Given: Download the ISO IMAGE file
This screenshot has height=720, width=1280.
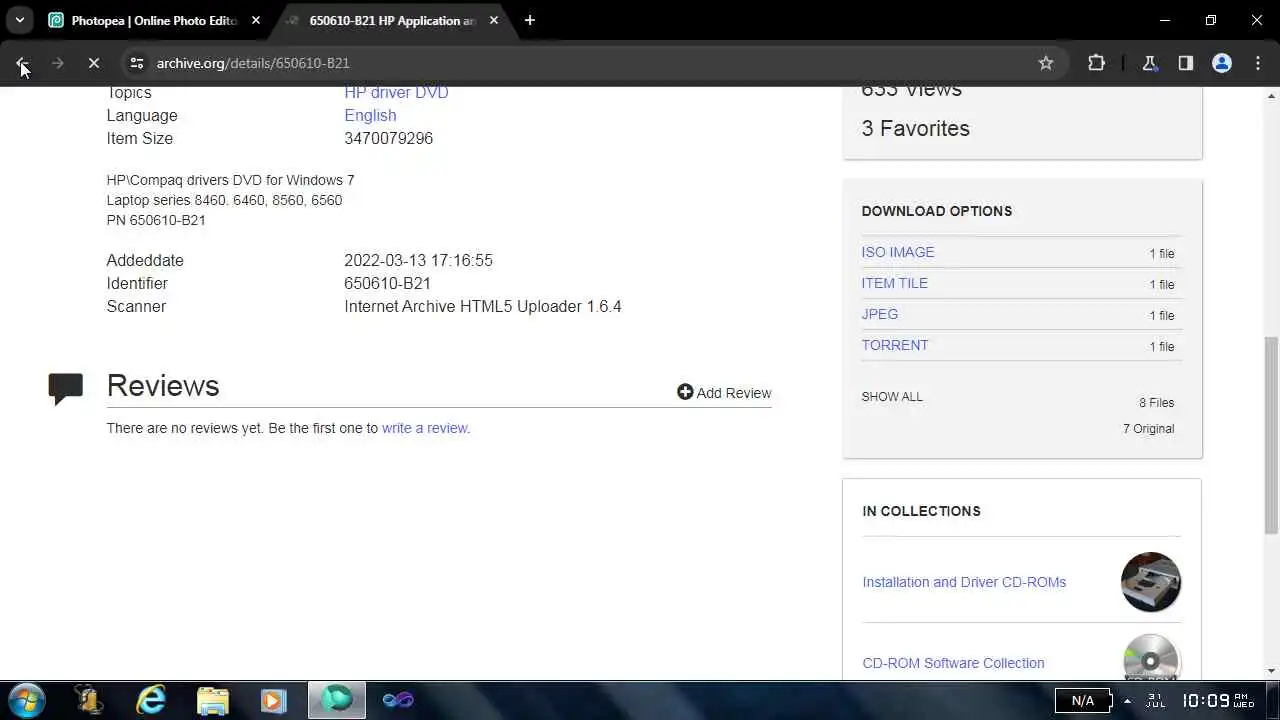Looking at the screenshot, I should pos(898,252).
